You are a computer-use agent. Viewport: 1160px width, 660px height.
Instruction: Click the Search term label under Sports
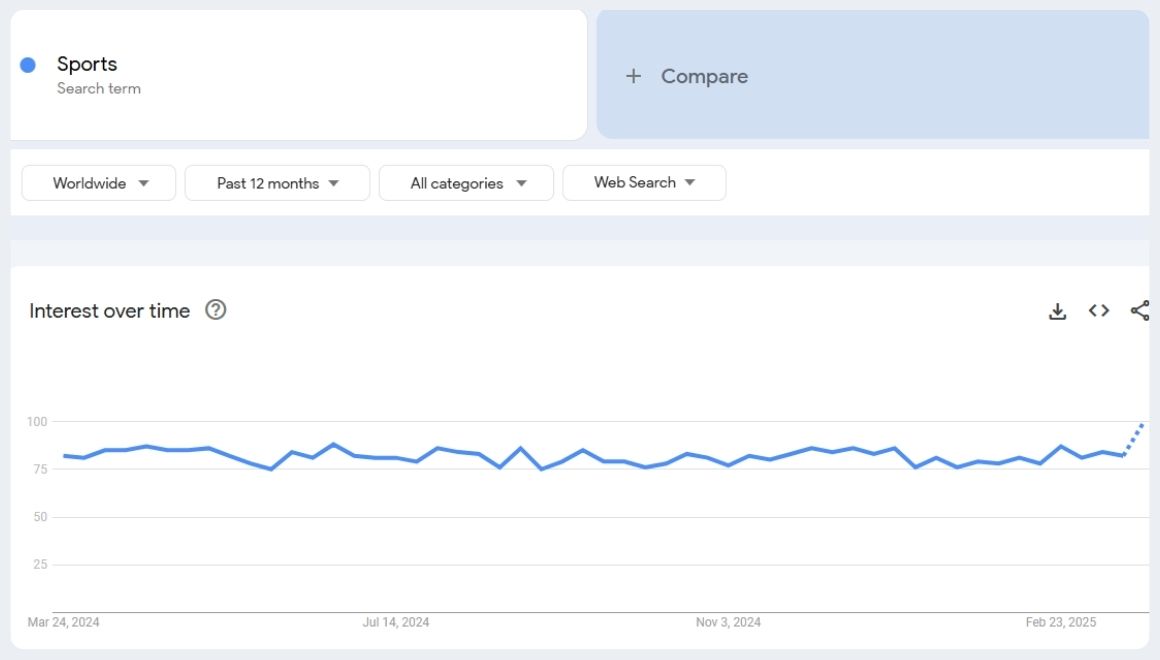point(98,89)
